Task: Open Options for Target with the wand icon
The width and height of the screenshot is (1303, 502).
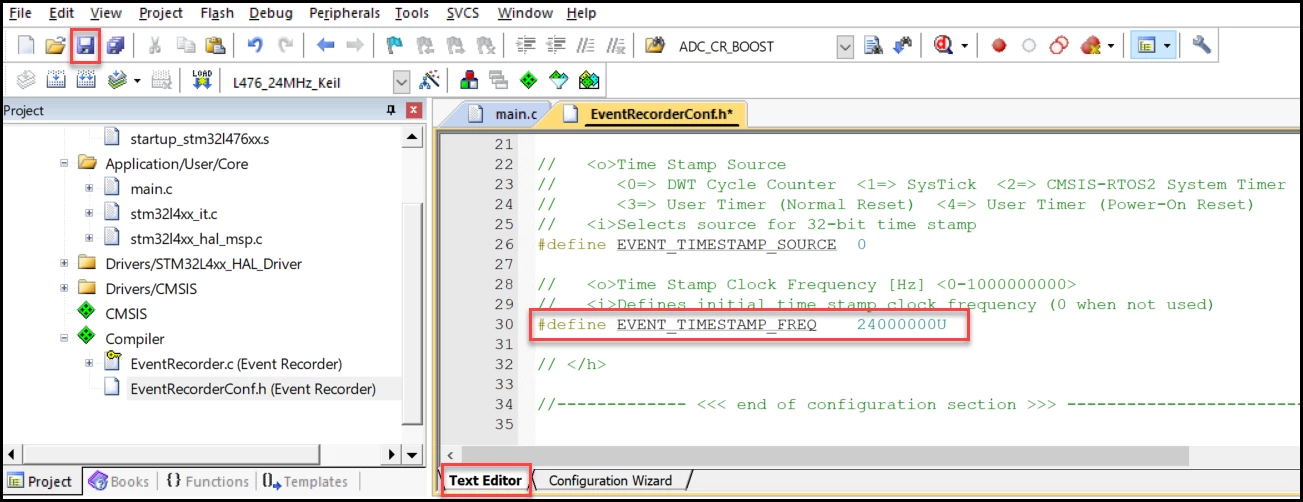Action: [431, 80]
